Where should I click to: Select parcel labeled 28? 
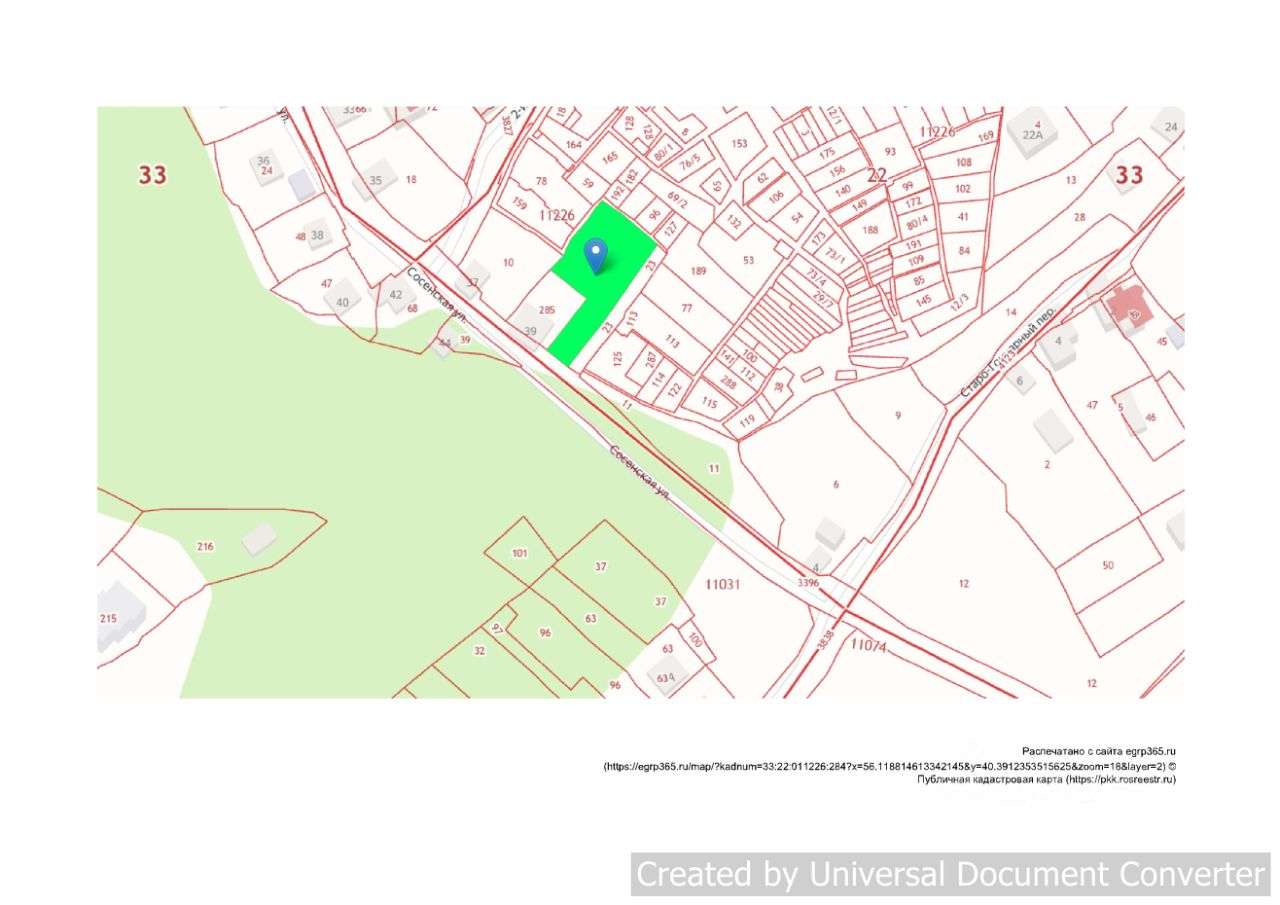(1079, 217)
